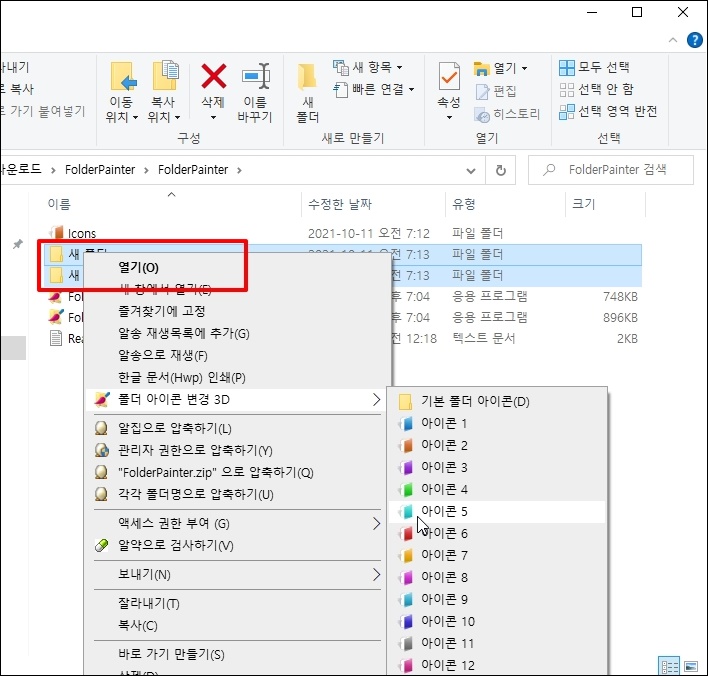Click the 텍스트 문서 type cell
The height and width of the screenshot is (676, 708).
point(484,338)
